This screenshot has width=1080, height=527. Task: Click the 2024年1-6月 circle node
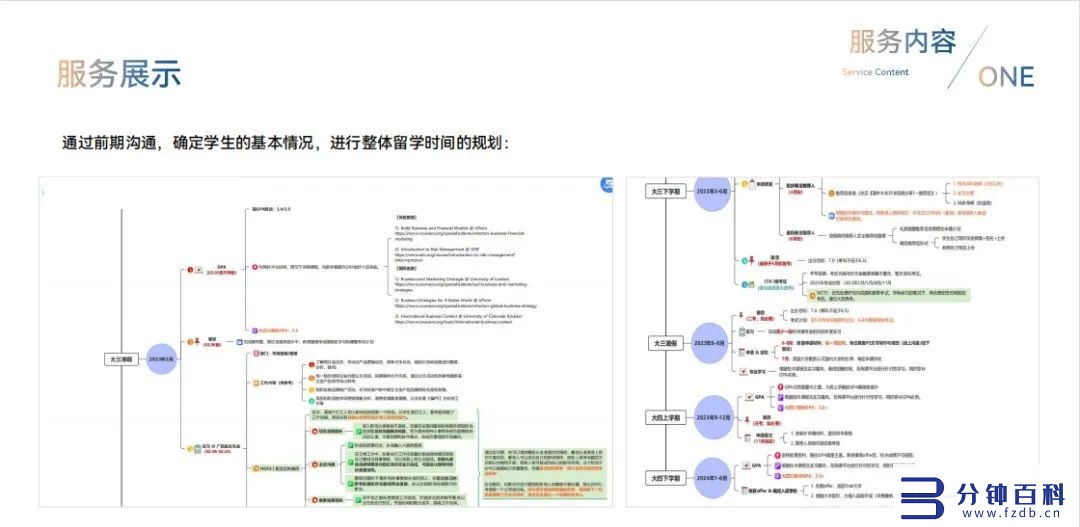(713, 477)
